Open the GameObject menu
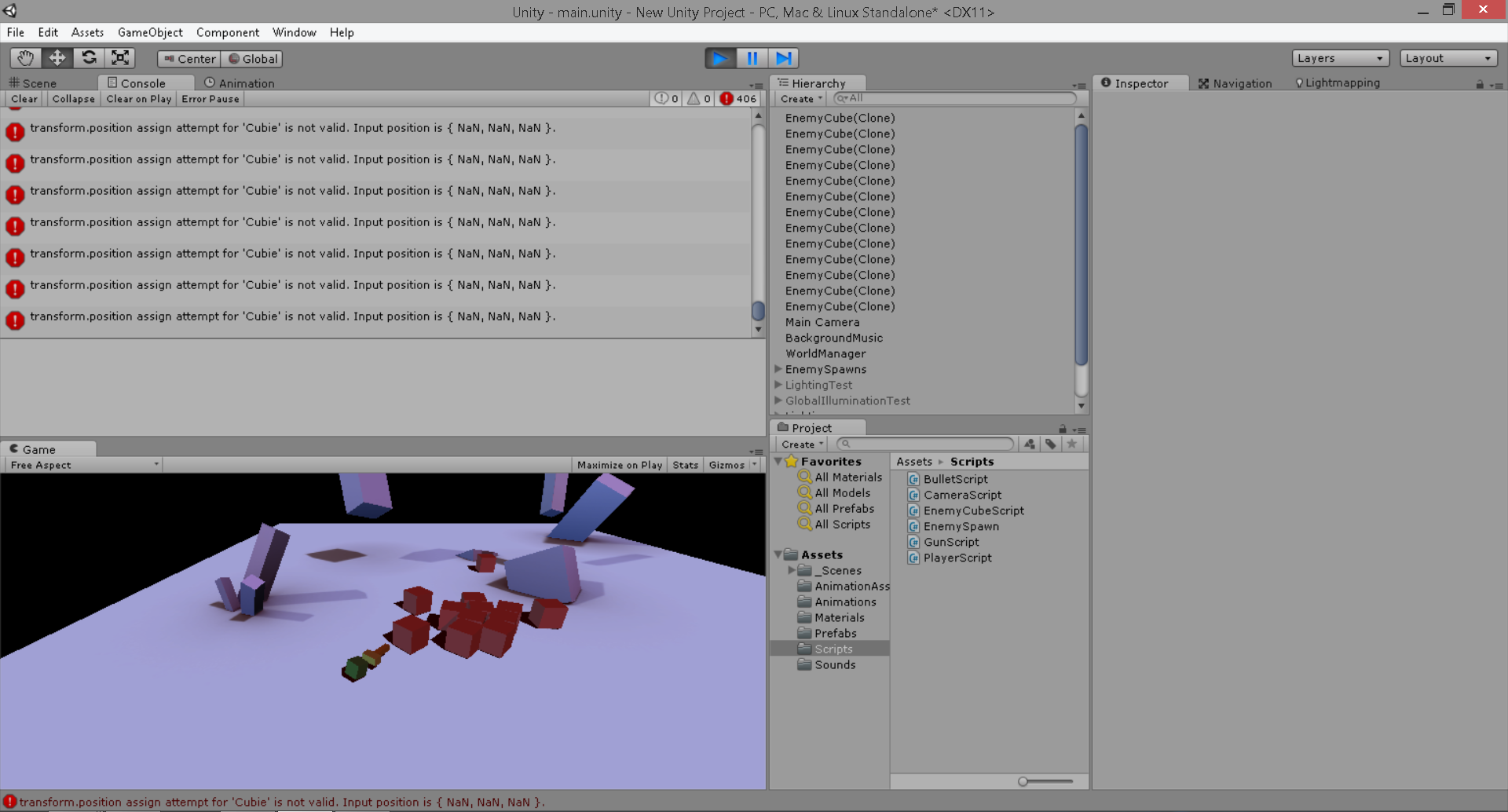The height and width of the screenshot is (812, 1508). [x=150, y=32]
